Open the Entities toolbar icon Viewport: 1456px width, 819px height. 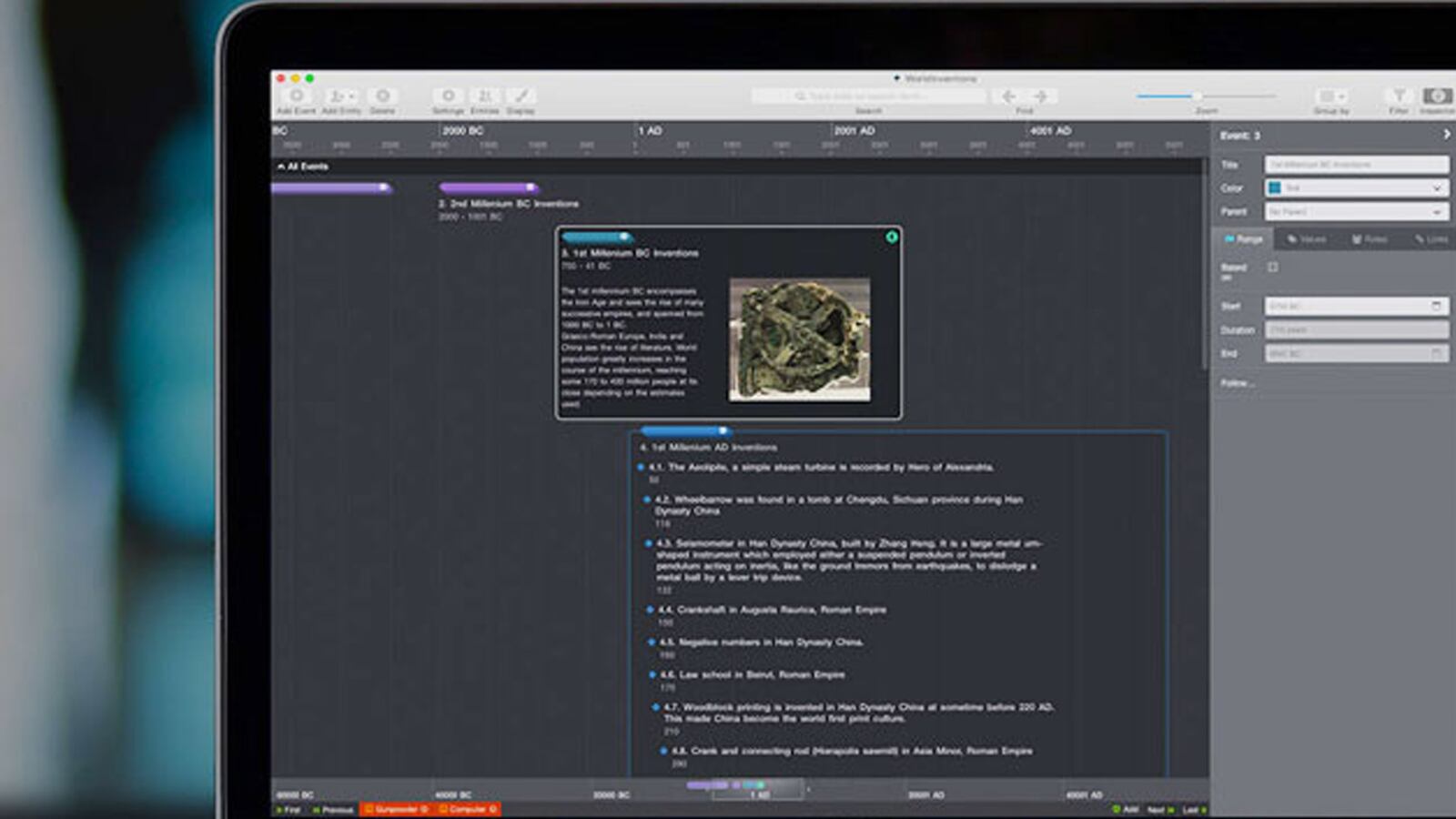point(485,96)
